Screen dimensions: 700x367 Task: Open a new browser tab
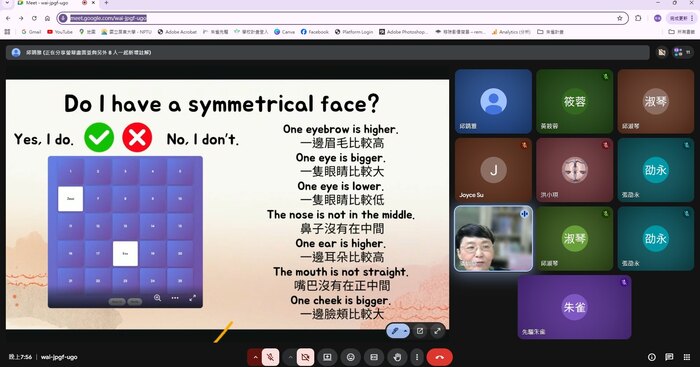point(106,3)
